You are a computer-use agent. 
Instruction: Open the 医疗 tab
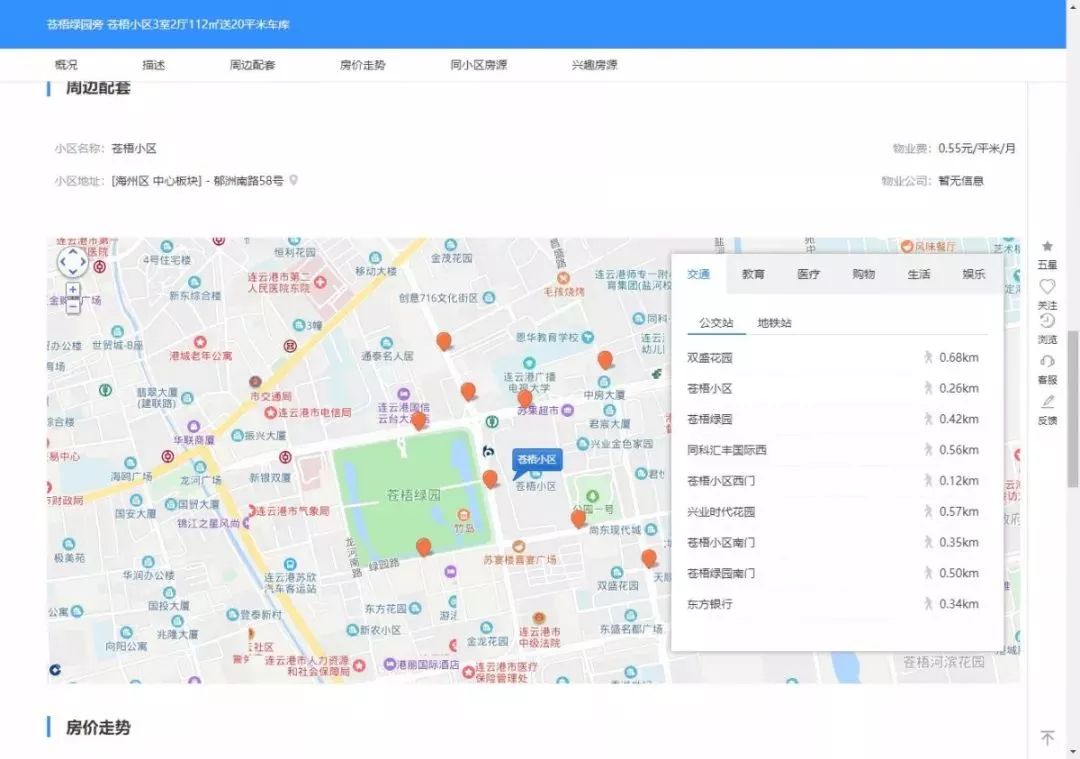point(809,274)
